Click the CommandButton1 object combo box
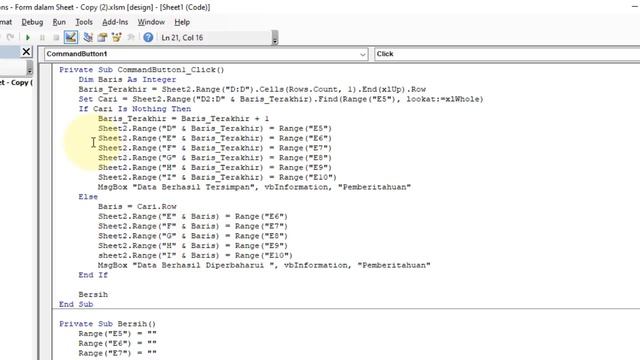This screenshot has width=640, height=360. click(x=206, y=54)
